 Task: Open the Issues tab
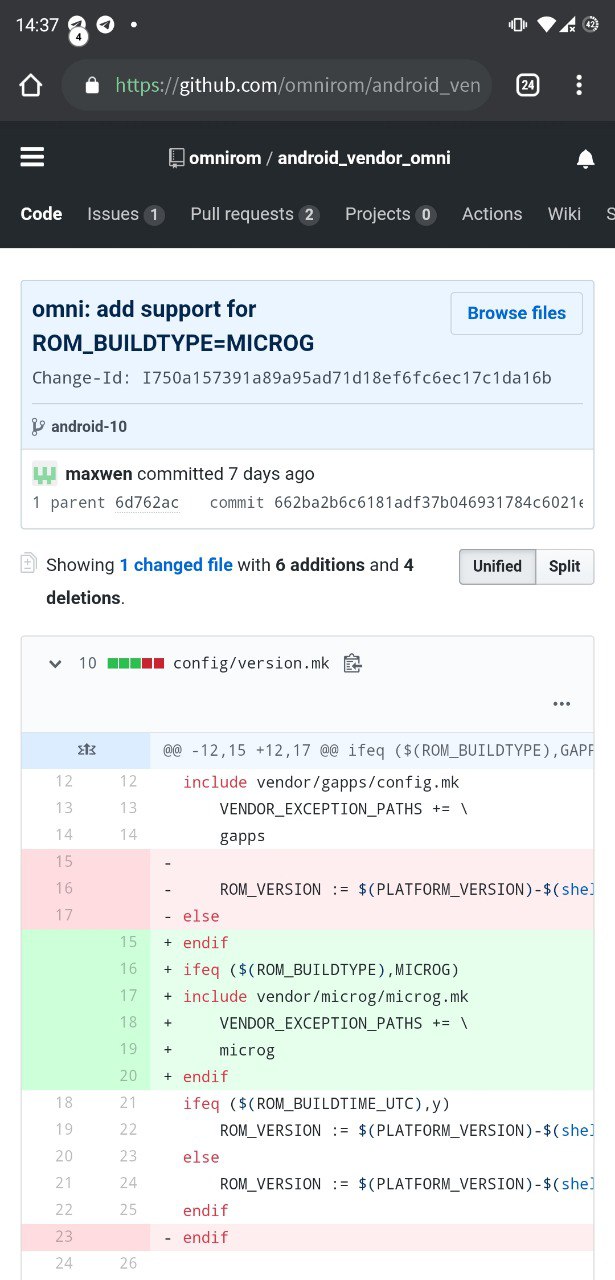(126, 214)
